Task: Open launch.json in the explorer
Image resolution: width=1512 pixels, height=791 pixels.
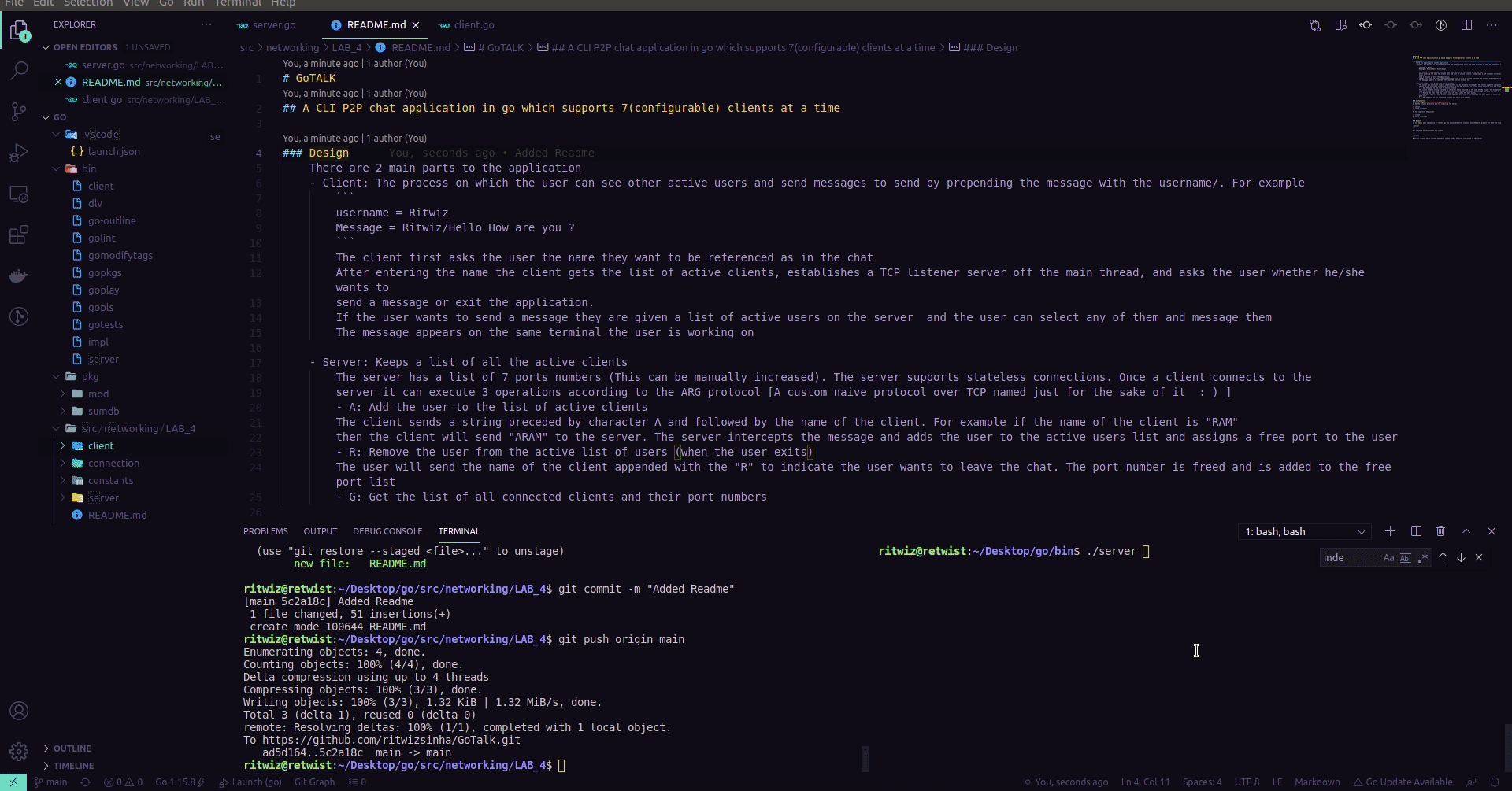Action: pos(114,152)
